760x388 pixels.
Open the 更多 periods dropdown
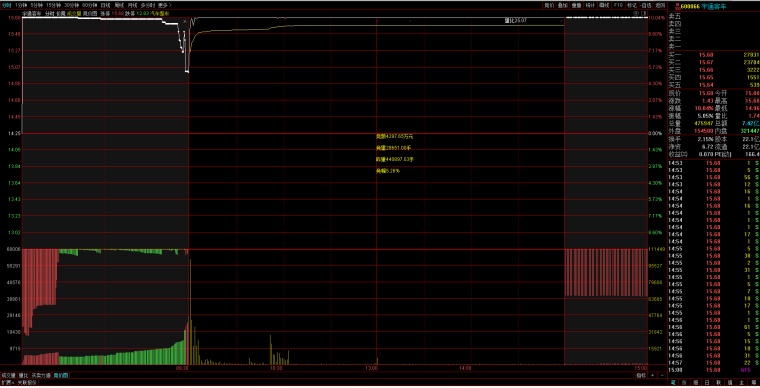[164, 5]
